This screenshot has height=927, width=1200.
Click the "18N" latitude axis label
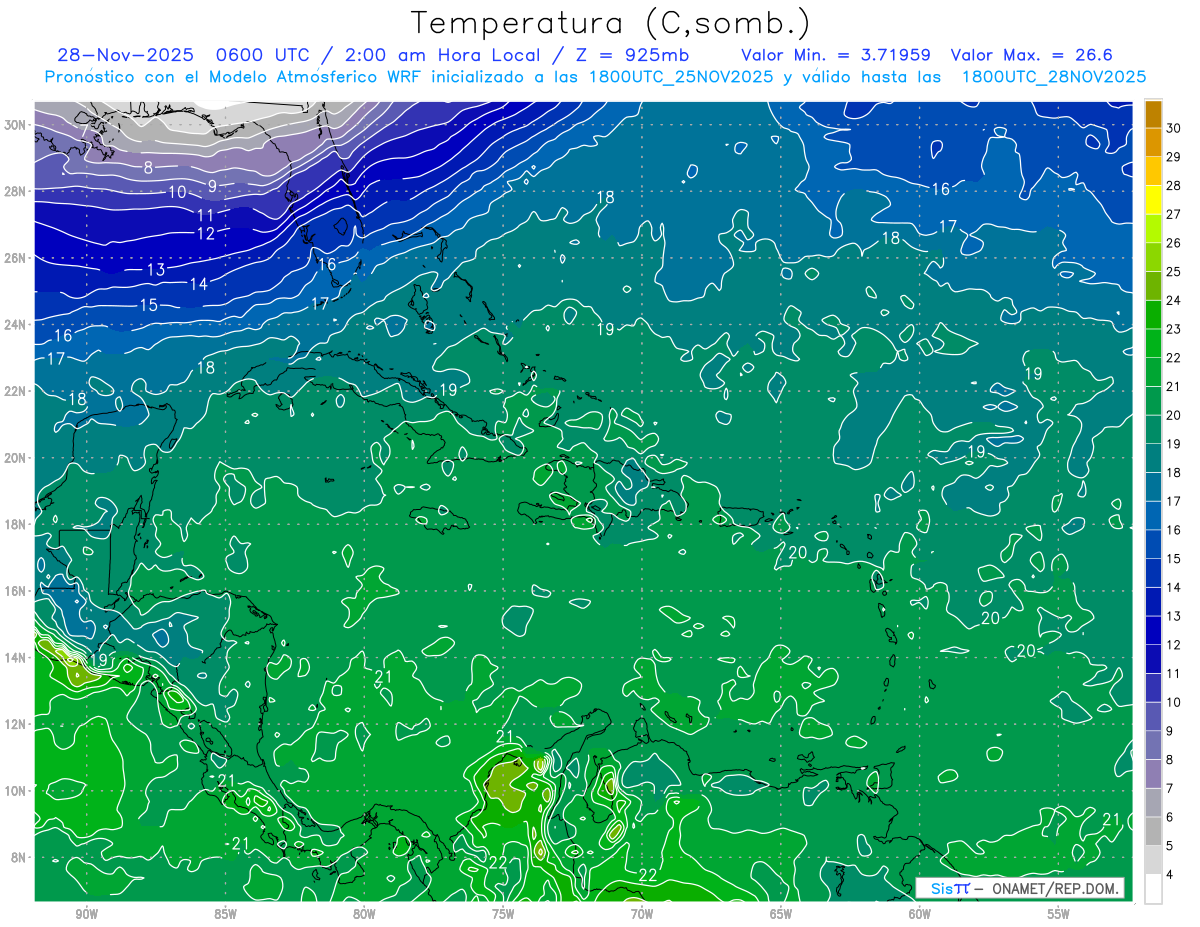point(16,524)
